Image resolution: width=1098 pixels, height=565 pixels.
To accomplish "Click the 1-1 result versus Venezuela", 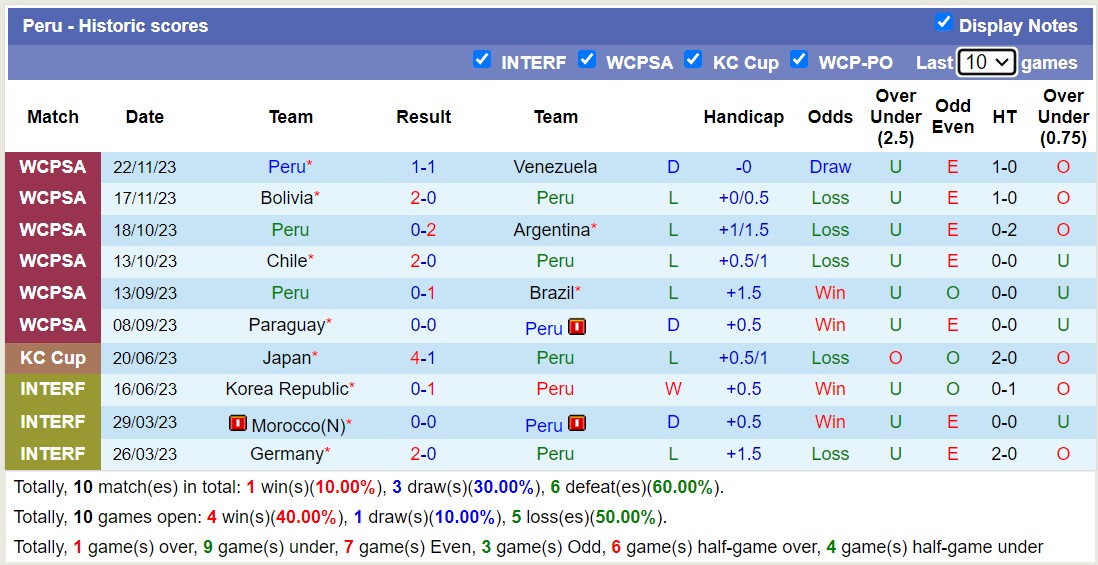I will [x=423, y=167].
